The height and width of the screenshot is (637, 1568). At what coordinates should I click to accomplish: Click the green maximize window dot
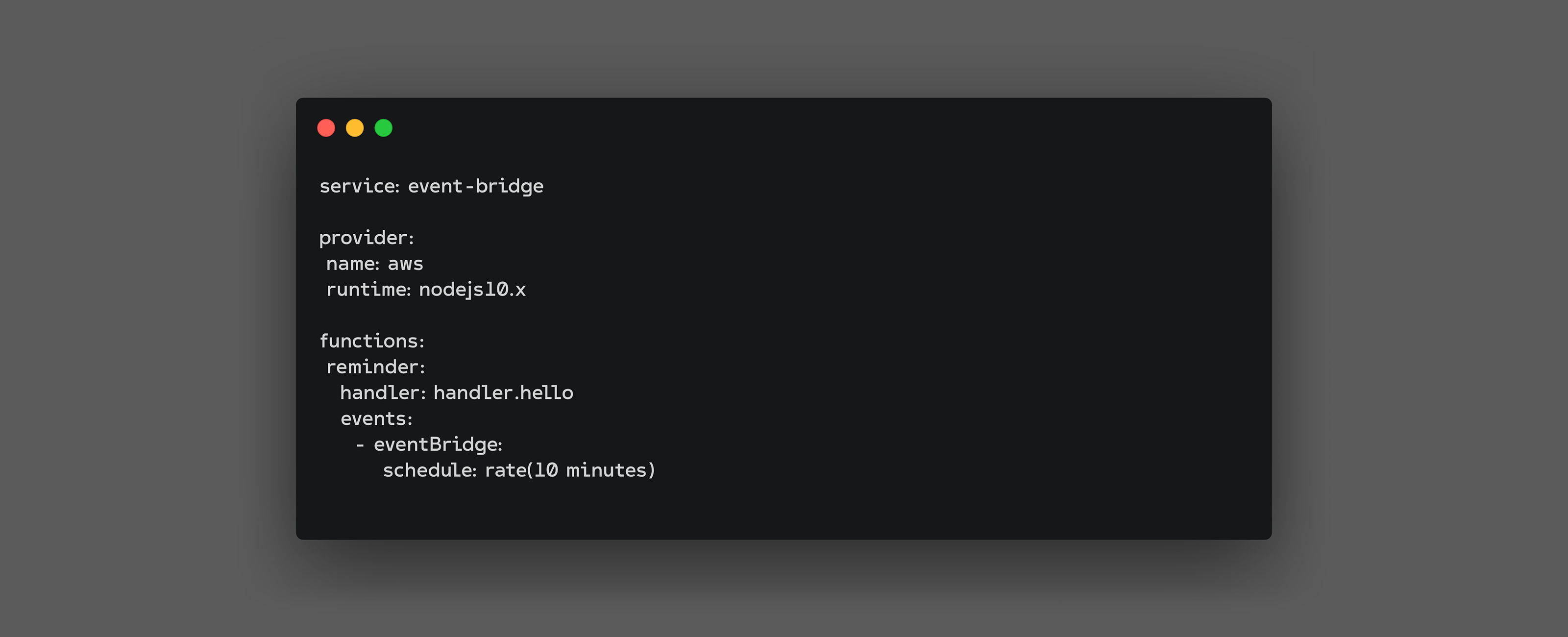point(384,128)
